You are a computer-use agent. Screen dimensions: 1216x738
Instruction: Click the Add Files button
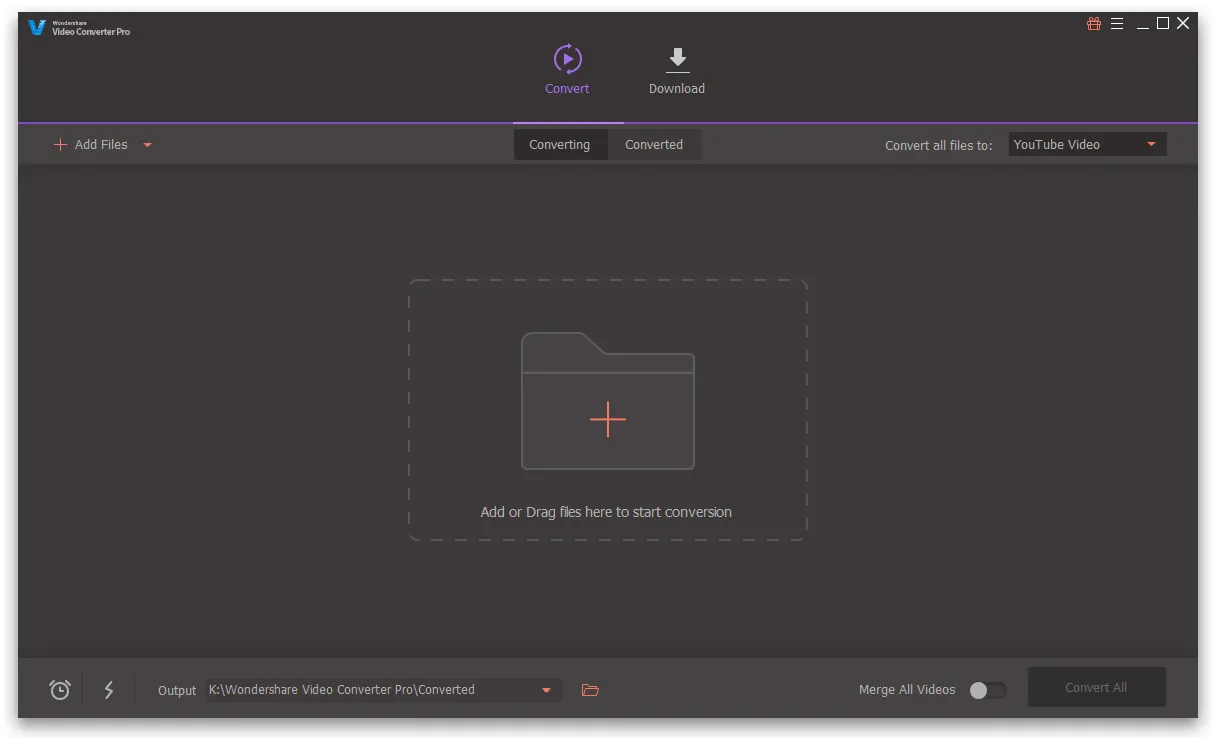[91, 145]
